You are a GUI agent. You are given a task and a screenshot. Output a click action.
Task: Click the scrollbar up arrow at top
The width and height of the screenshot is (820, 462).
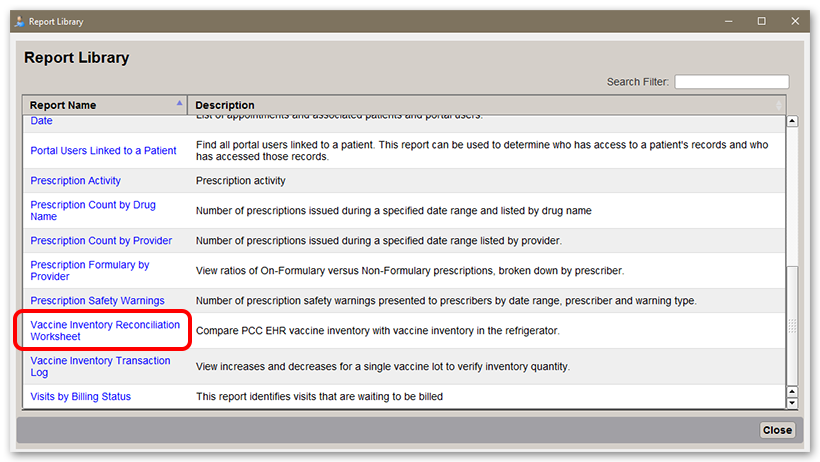(792, 121)
